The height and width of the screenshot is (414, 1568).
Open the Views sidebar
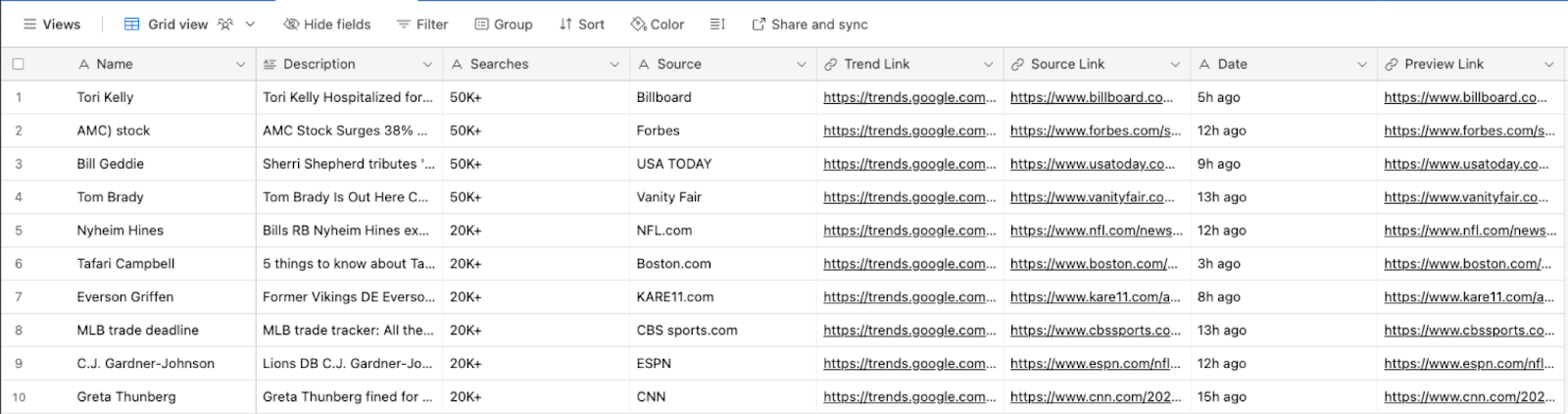(x=51, y=25)
